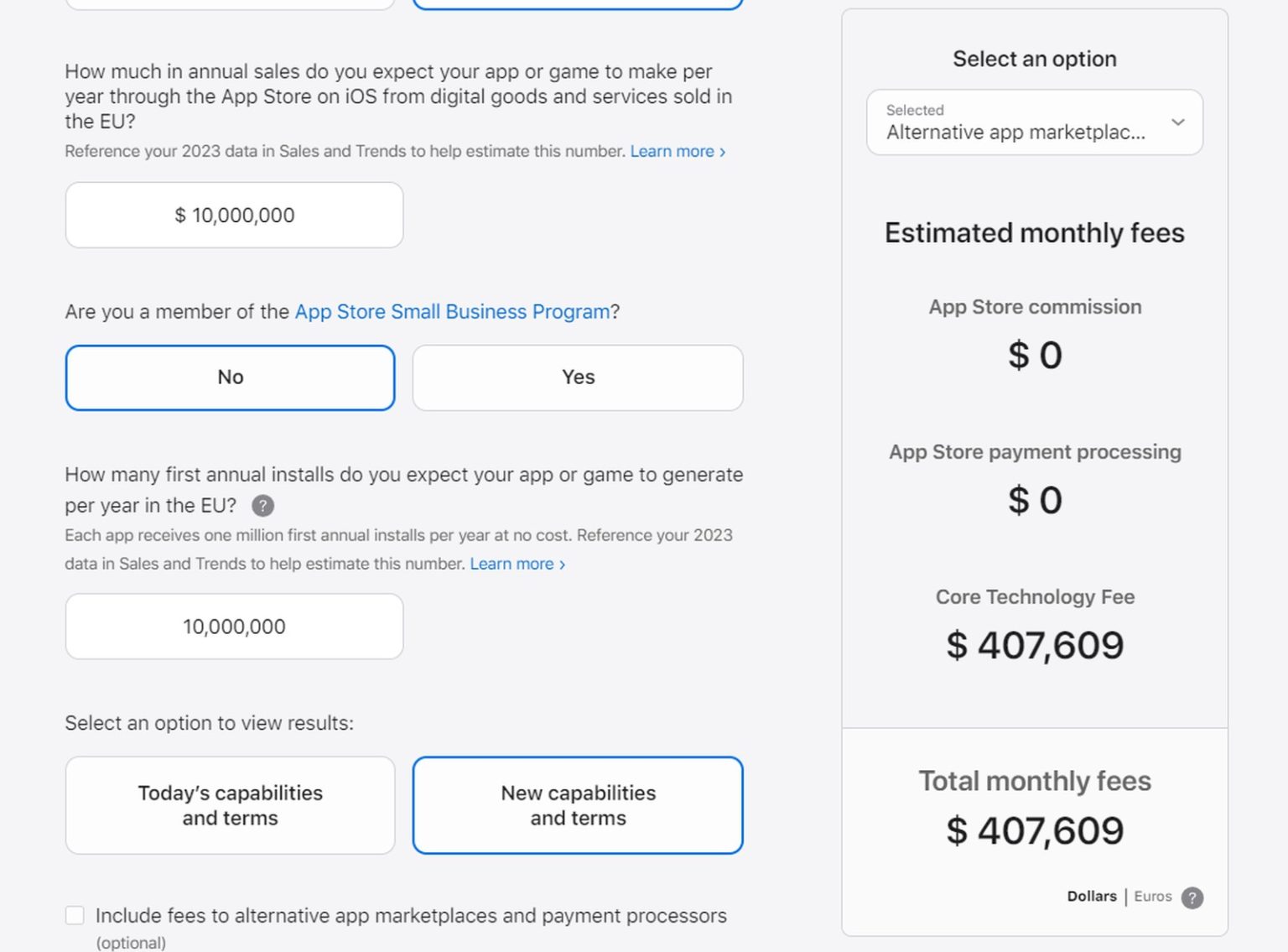Screen dimensions: 1288x952
Task: Switch currency display to Dollars
Action: (x=1091, y=897)
